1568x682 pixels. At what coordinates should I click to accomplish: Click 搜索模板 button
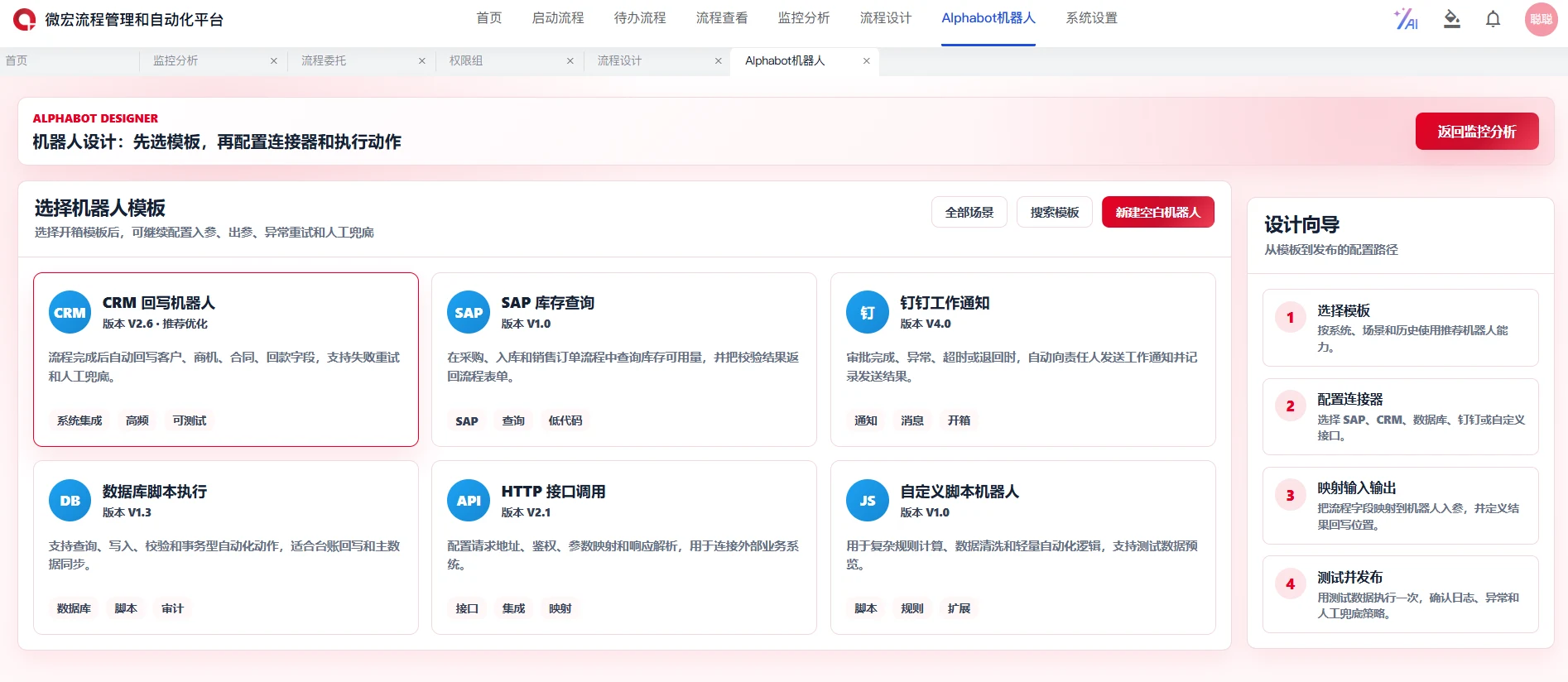pyautogui.click(x=1055, y=212)
